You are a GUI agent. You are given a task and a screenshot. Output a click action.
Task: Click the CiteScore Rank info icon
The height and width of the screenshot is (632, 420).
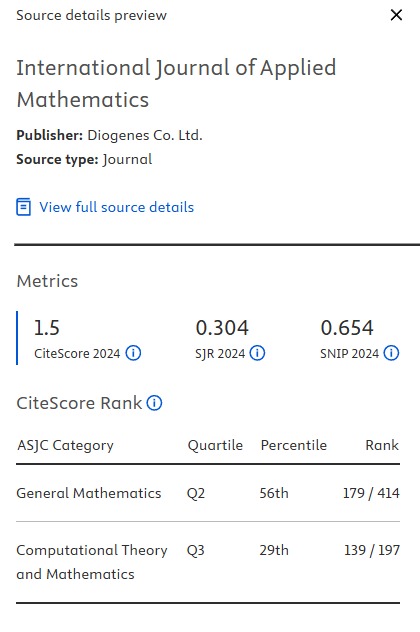coord(154,403)
